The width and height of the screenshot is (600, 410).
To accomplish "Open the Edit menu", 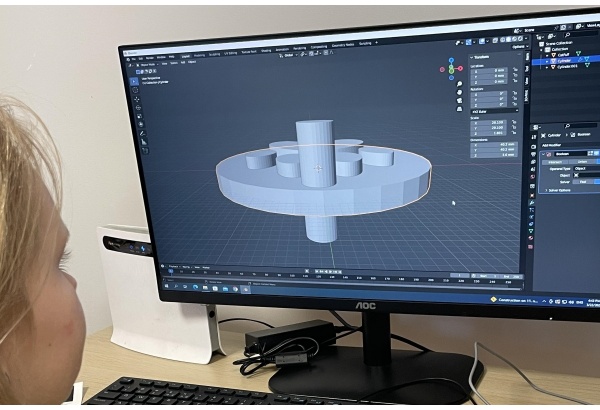I will click(140, 59).
